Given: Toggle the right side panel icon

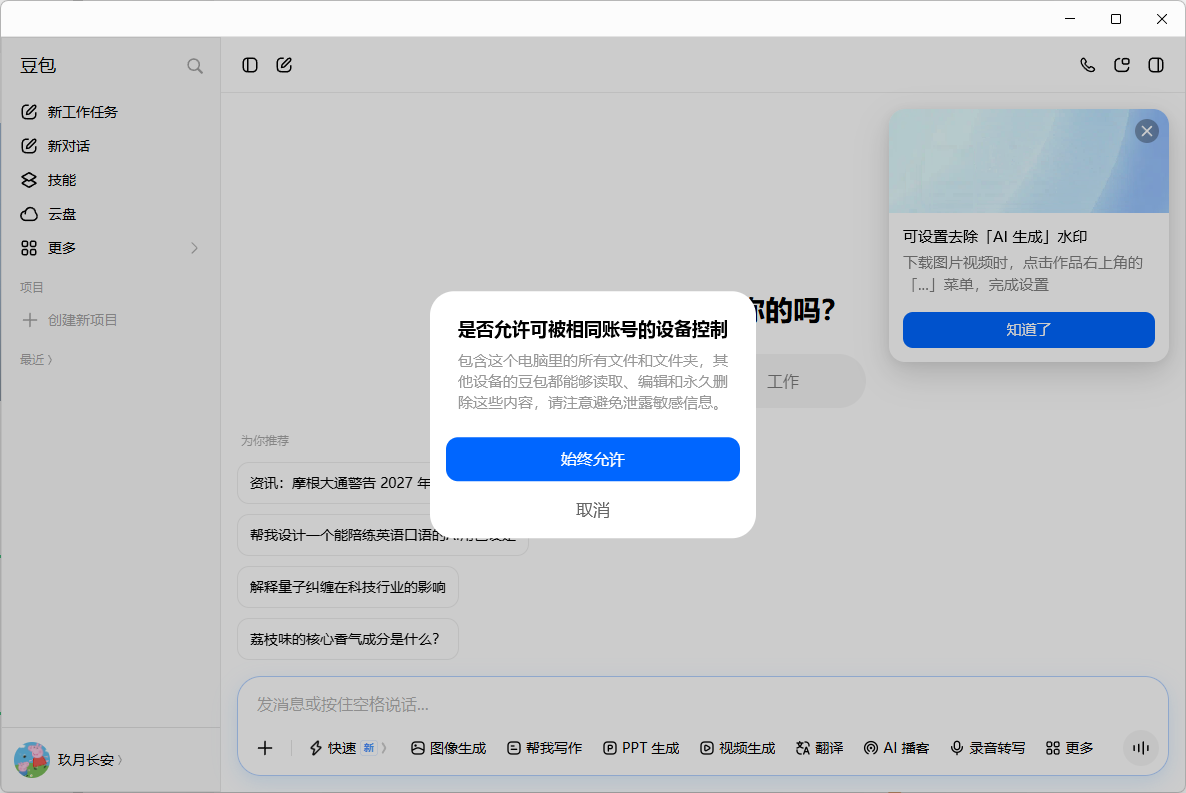Looking at the screenshot, I should (1156, 65).
